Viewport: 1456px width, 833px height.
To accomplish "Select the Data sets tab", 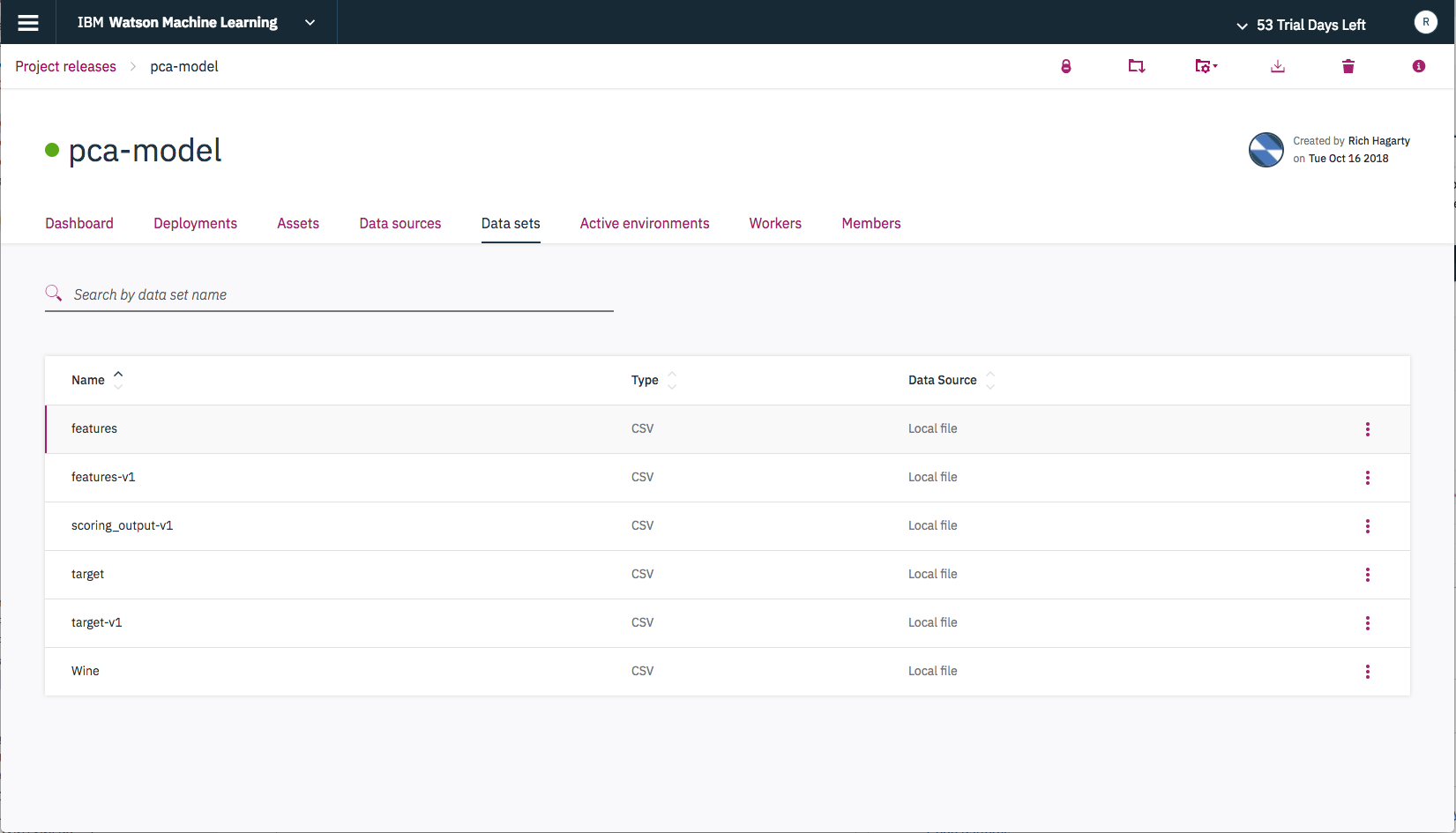I will (x=511, y=224).
